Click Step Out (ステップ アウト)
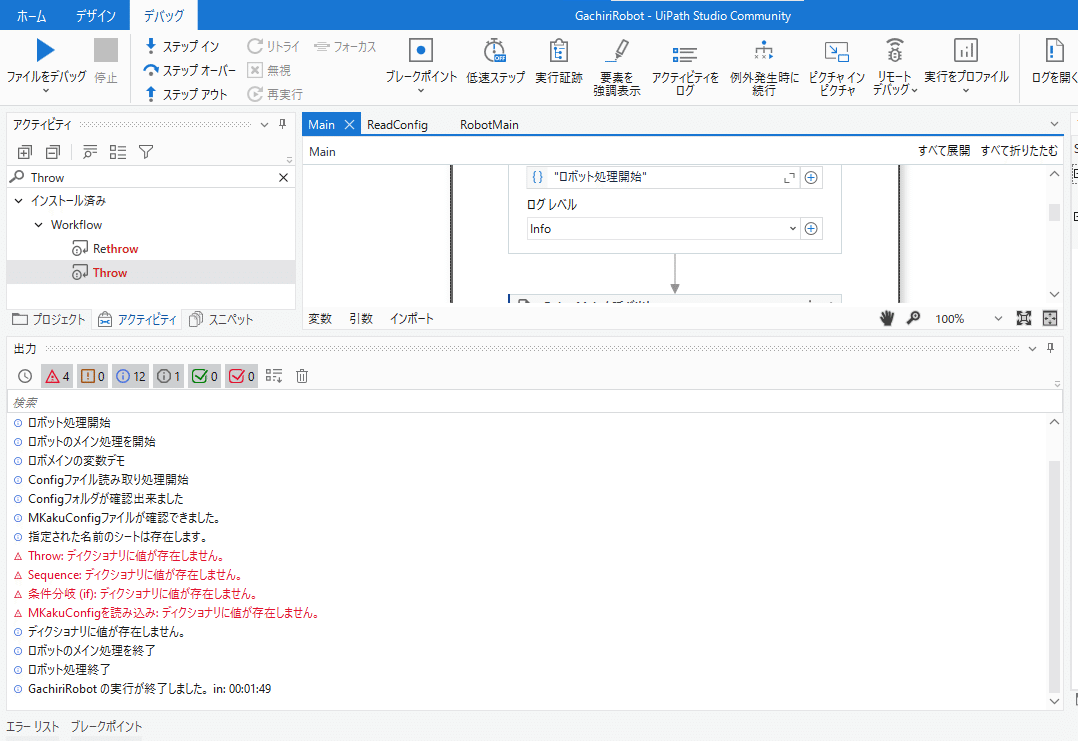 [x=186, y=94]
